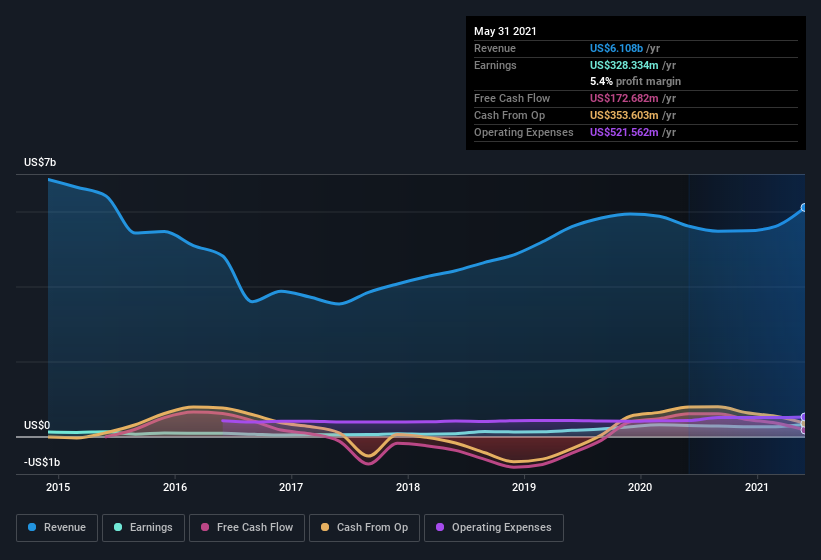Select the 2020 x-axis label
The height and width of the screenshot is (560, 821).
tap(640, 487)
